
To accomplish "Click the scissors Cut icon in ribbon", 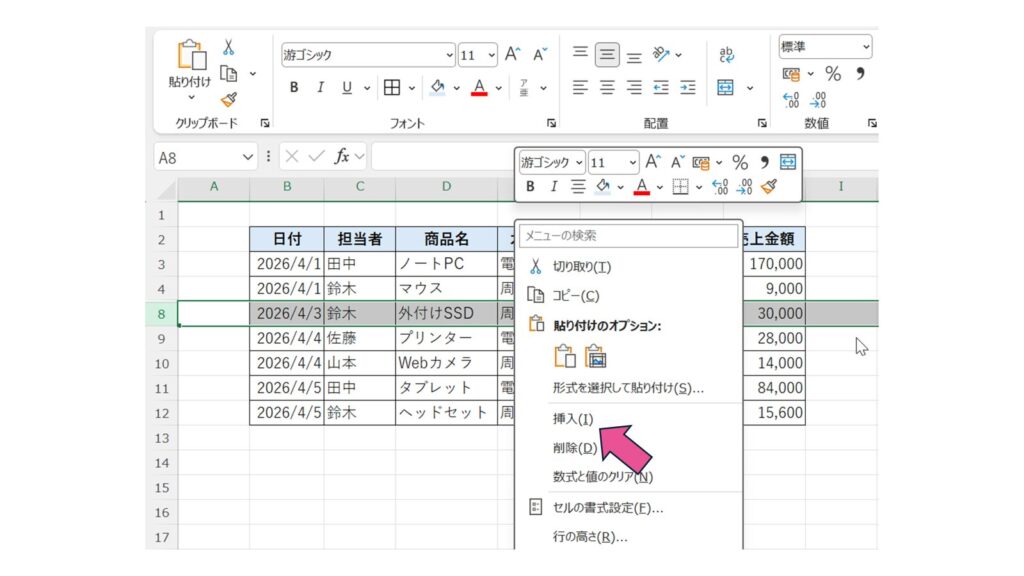I will pos(228,47).
